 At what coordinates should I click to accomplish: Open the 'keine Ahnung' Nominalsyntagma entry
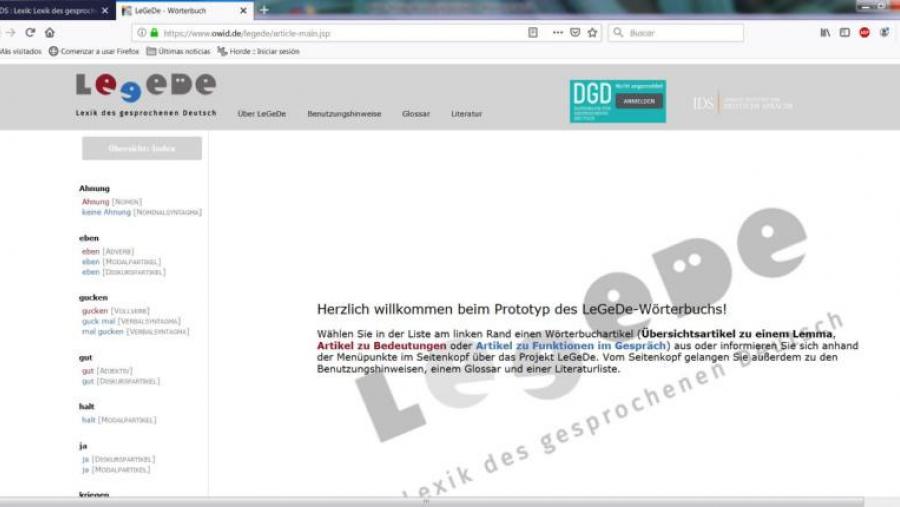point(107,212)
